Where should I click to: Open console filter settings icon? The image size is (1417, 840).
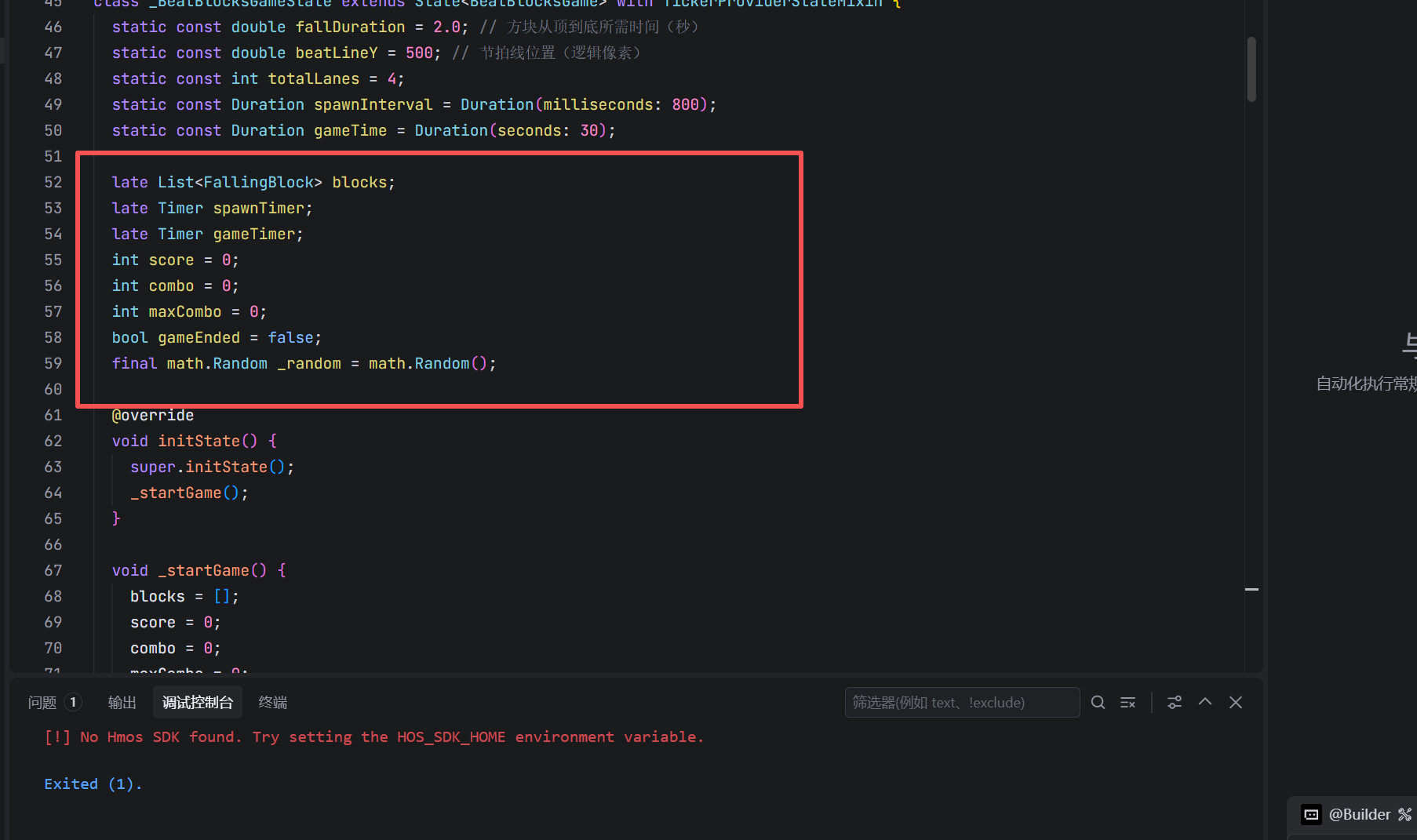click(x=1175, y=702)
